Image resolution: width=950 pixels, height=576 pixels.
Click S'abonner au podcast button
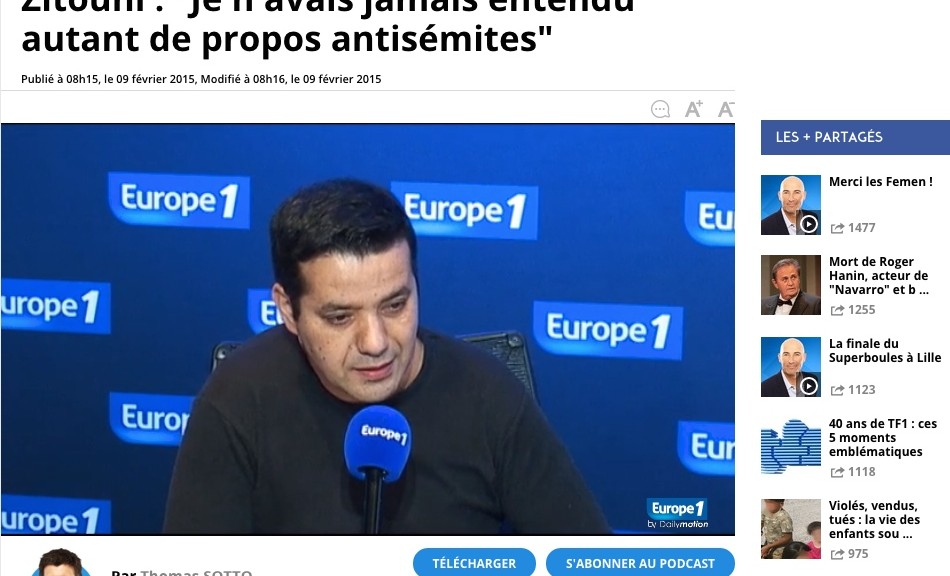tap(640, 563)
